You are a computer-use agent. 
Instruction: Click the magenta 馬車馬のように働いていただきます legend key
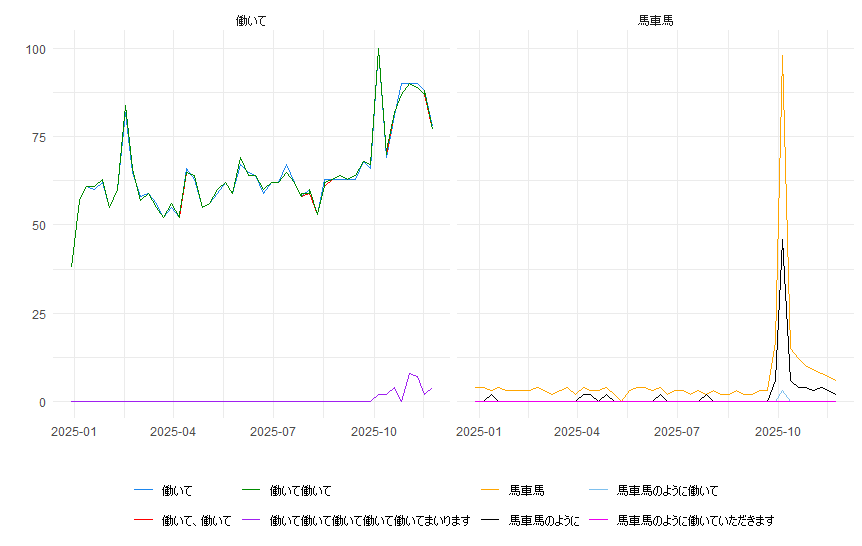click(x=600, y=521)
